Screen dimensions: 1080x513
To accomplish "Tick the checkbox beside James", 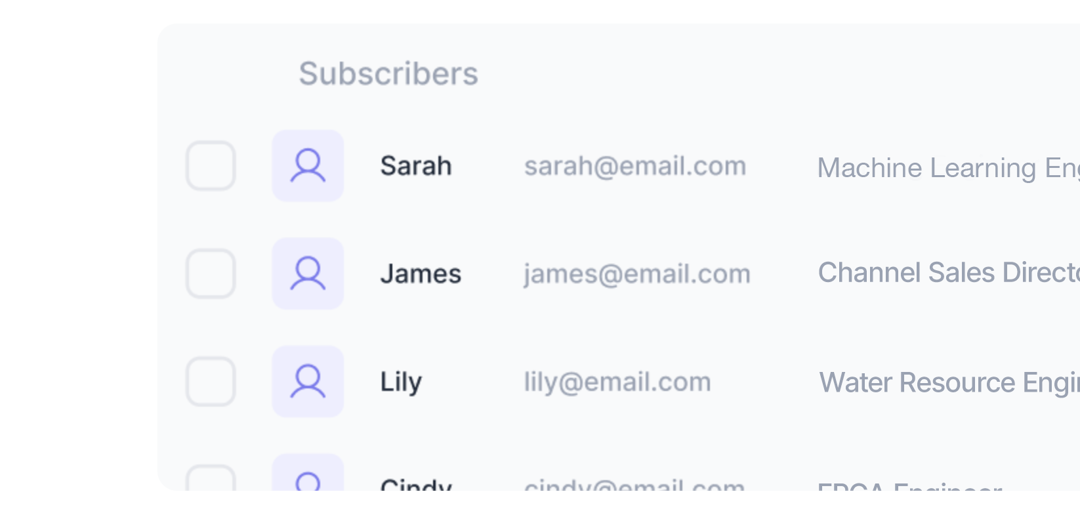I will click(x=211, y=273).
